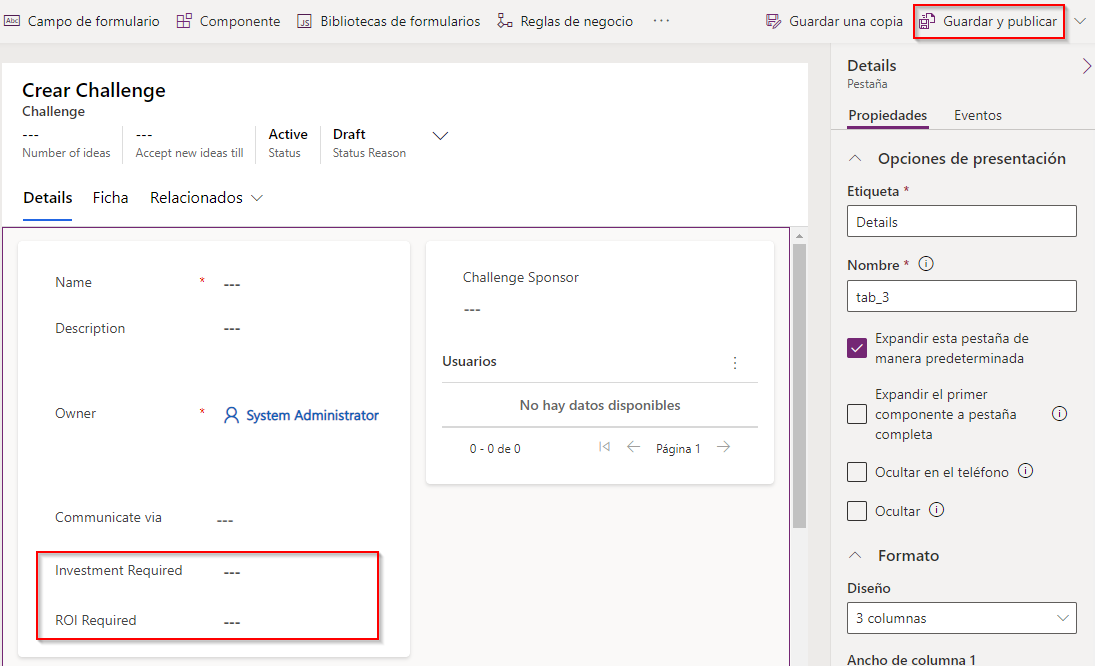This screenshot has height=666, width=1095.
Task: Click the System Administrator owner link
Action: 312,415
